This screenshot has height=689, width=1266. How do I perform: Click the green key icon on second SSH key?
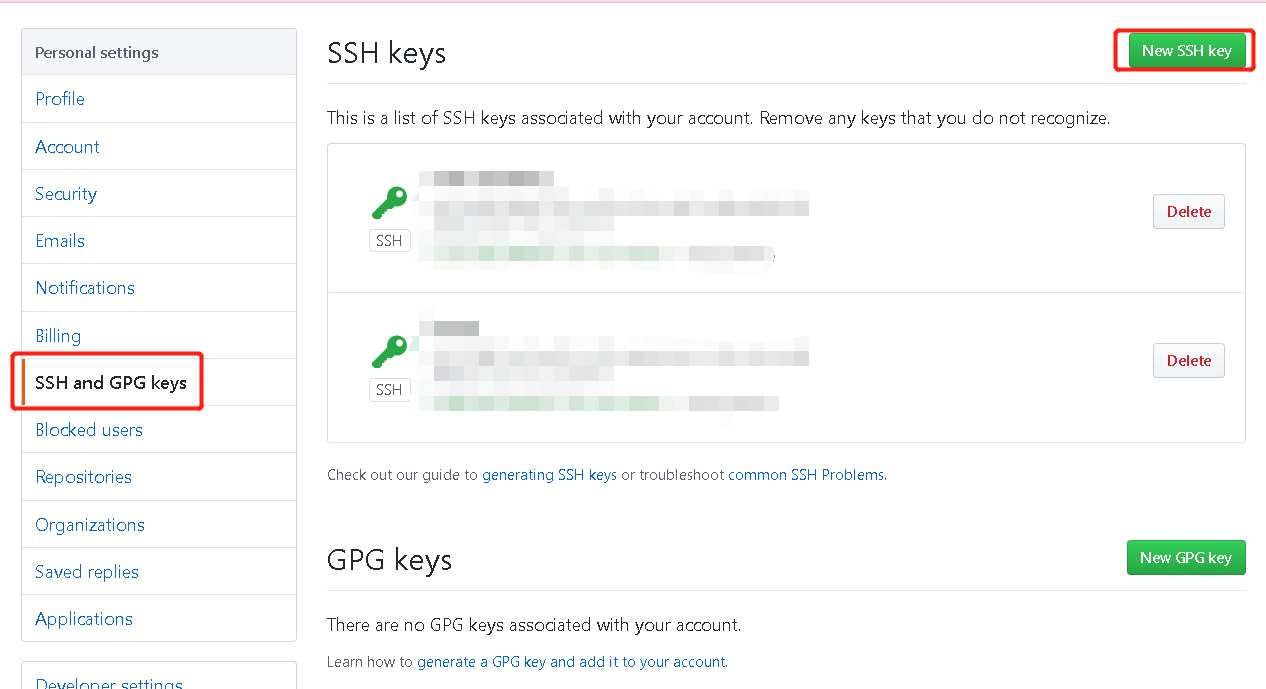(x=389, y=351)
